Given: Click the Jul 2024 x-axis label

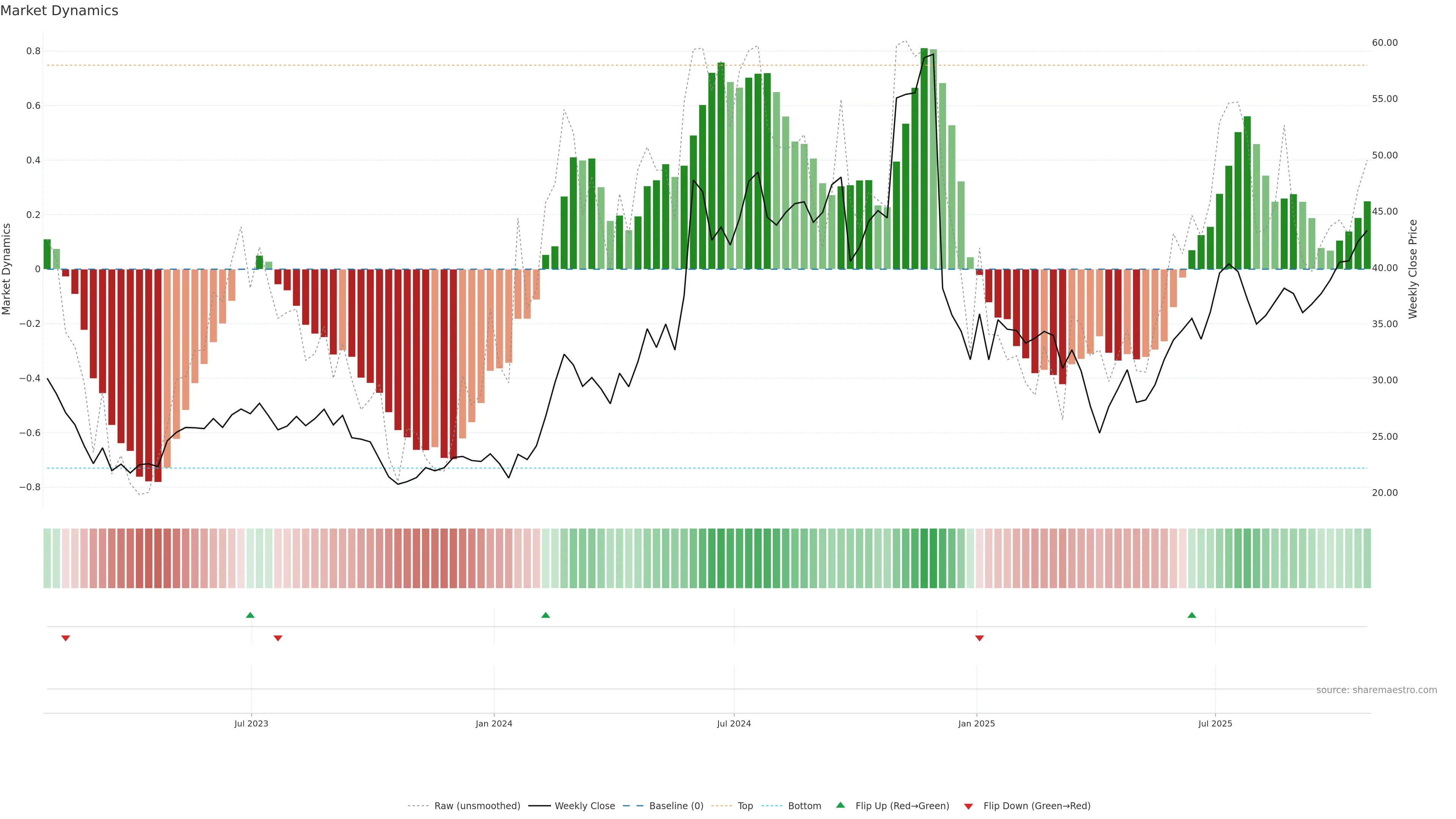Looking at the screenshot, I should (734, 723).
